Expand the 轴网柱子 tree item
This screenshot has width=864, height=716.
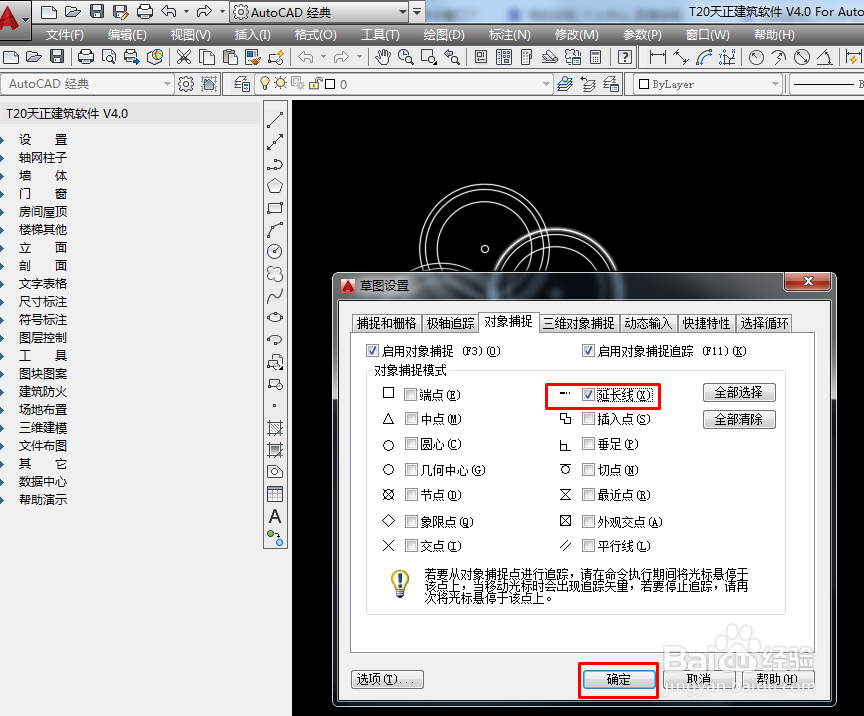tap(42, 158)
